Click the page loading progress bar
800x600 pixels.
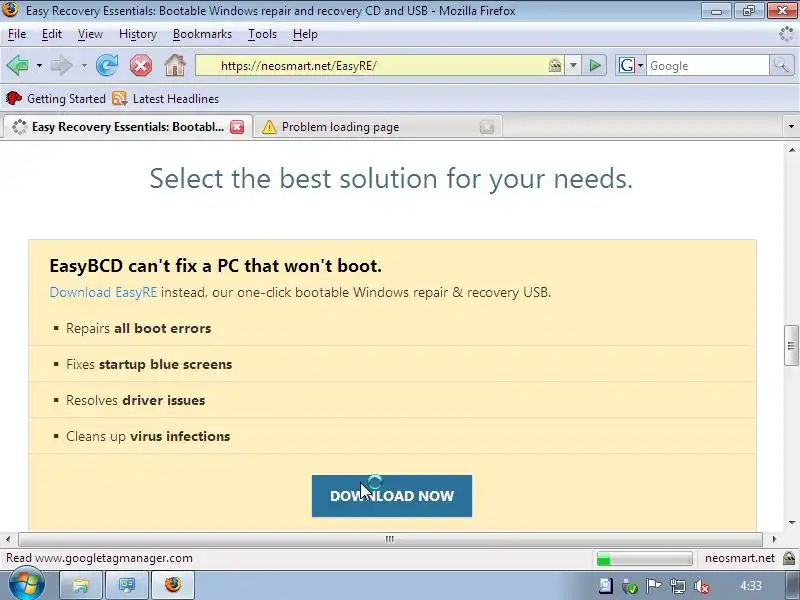point(644,559)
